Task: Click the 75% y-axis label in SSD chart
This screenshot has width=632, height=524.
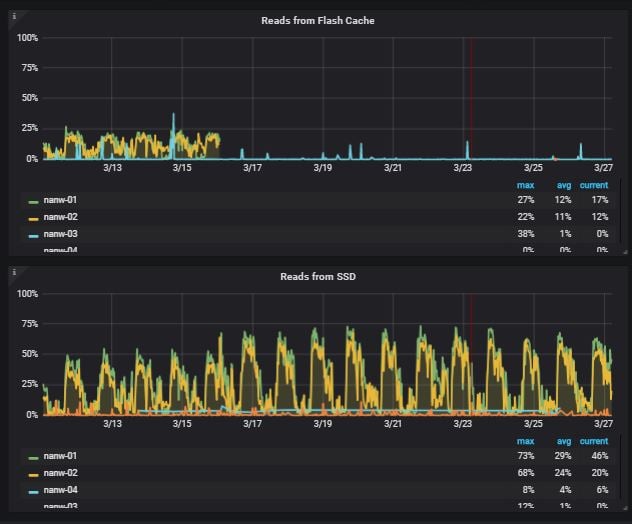Action: coord(29,324)
